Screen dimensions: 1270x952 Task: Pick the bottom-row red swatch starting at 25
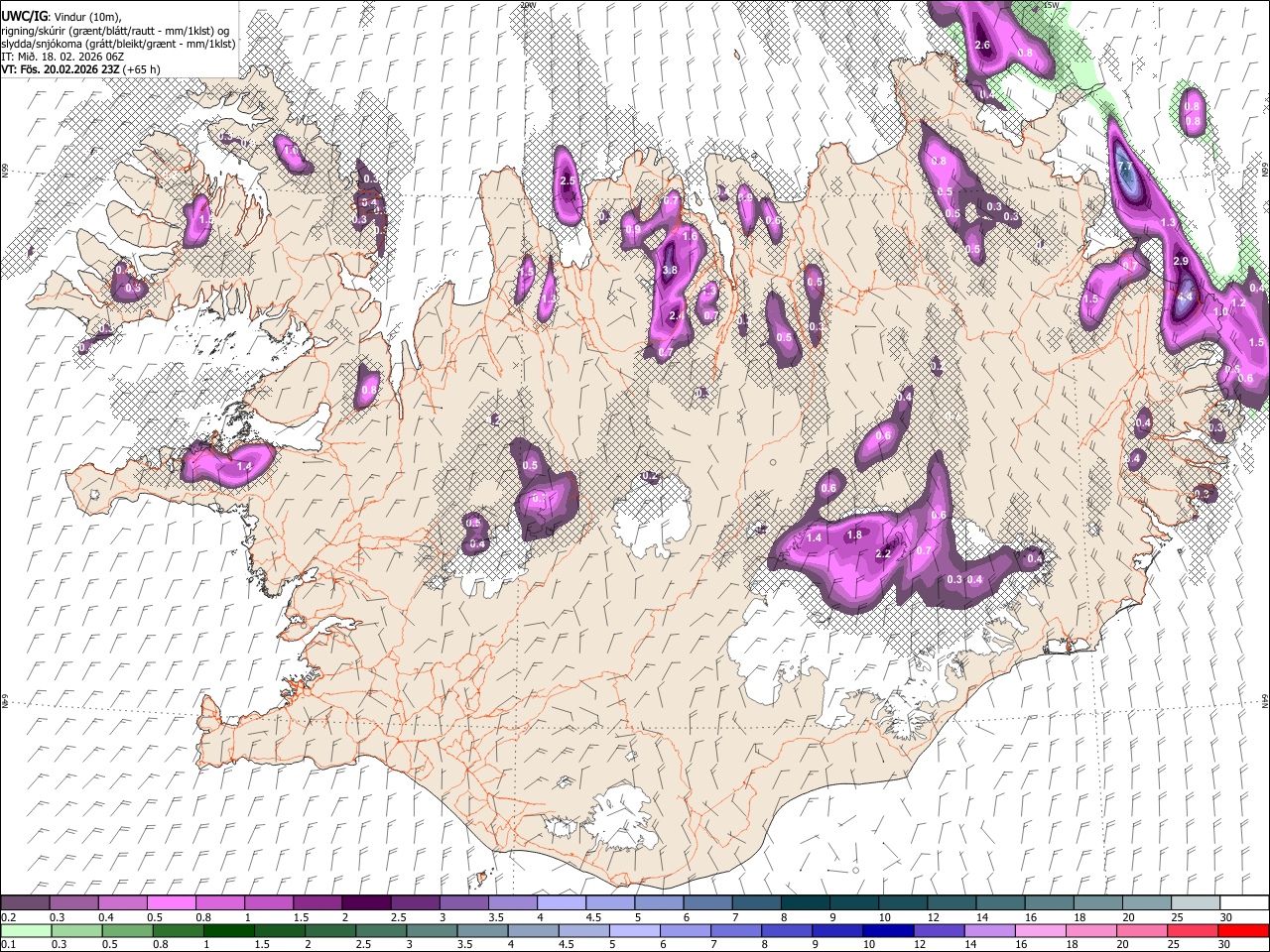[x=1192, y=930]
